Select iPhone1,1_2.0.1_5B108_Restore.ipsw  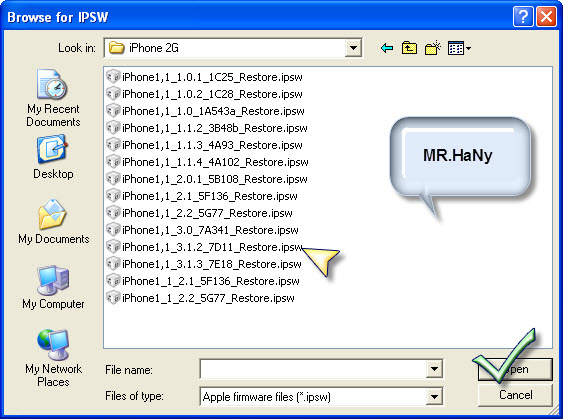pos(207,179)
